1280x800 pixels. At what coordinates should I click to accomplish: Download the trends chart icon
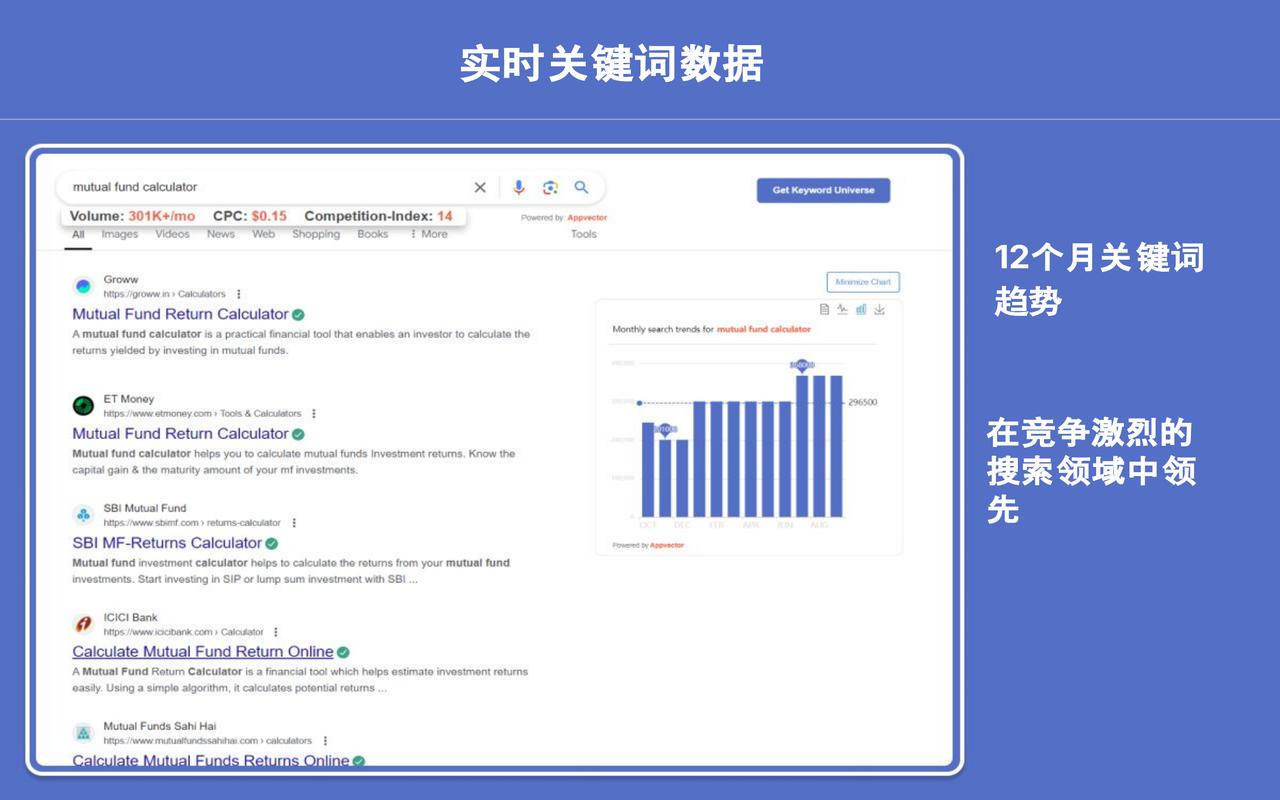click(x=879, y=310)
